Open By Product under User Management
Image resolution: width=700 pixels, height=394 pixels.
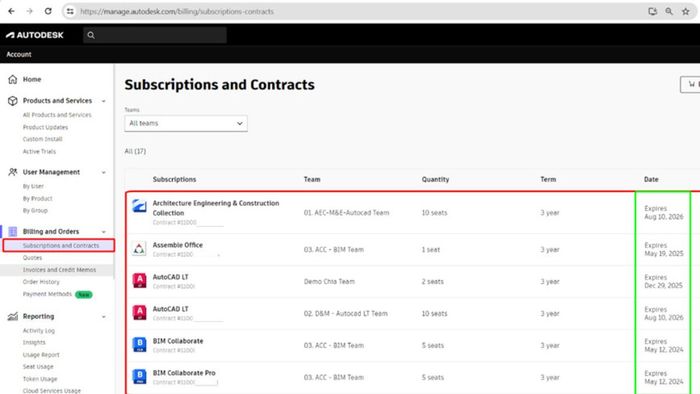(x=38, y=198)
